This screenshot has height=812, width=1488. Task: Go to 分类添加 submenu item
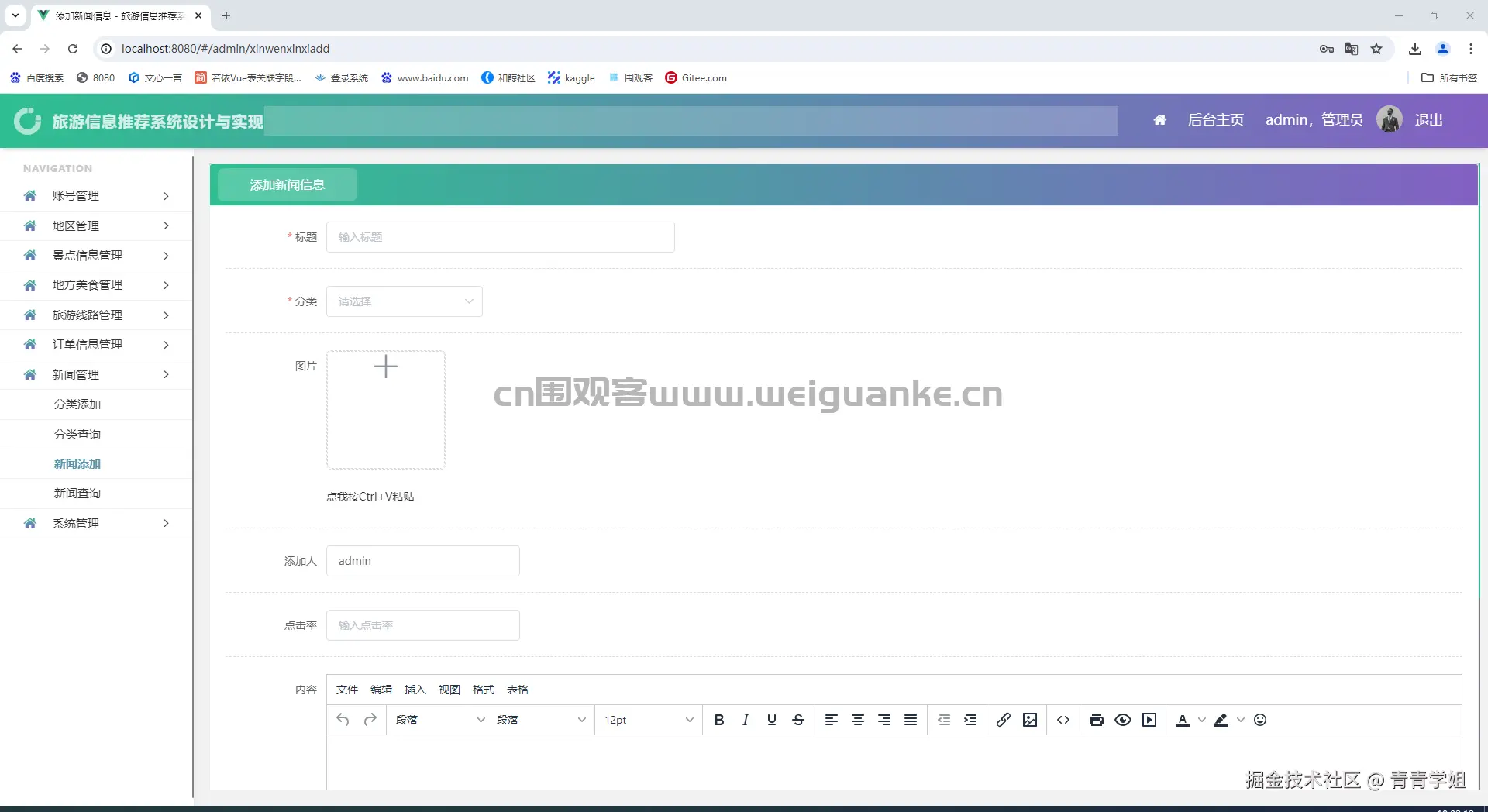point(77,404)
